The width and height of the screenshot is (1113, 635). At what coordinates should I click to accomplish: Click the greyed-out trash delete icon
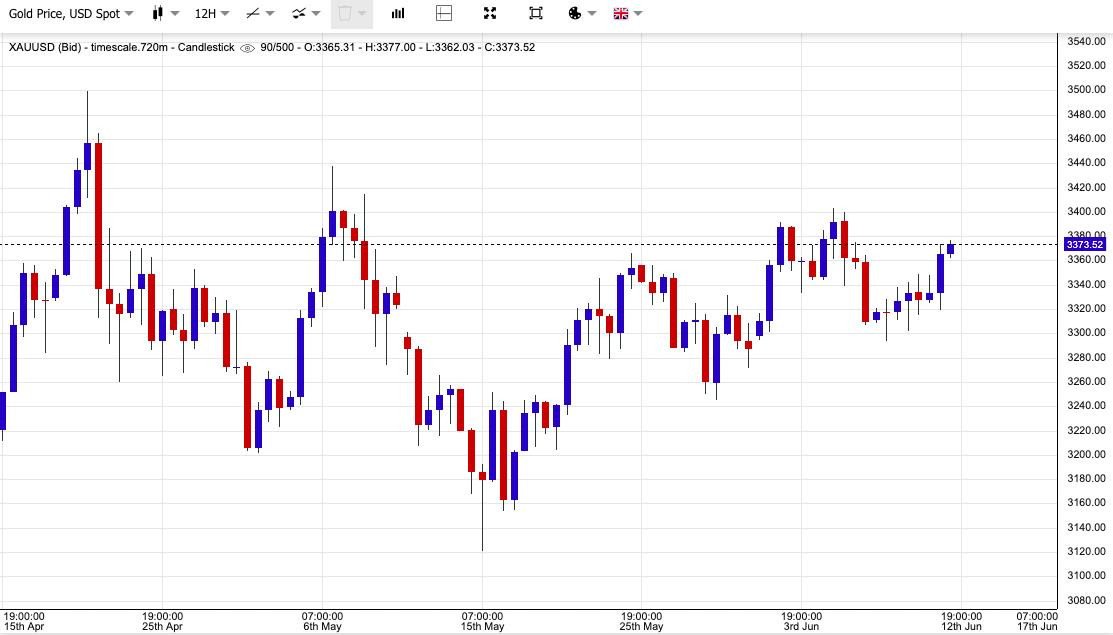[x=345, y=13]
